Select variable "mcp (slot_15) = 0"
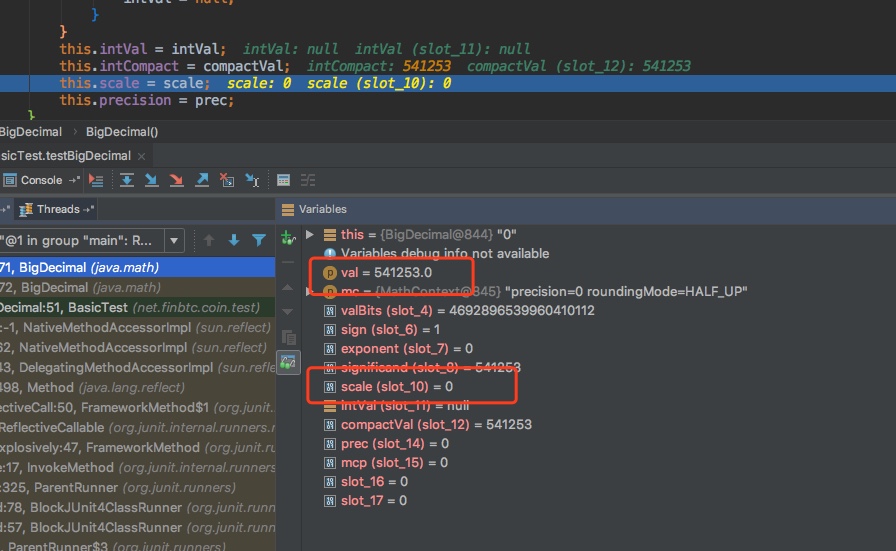896x551 pixels. click(x=386, y=462)
